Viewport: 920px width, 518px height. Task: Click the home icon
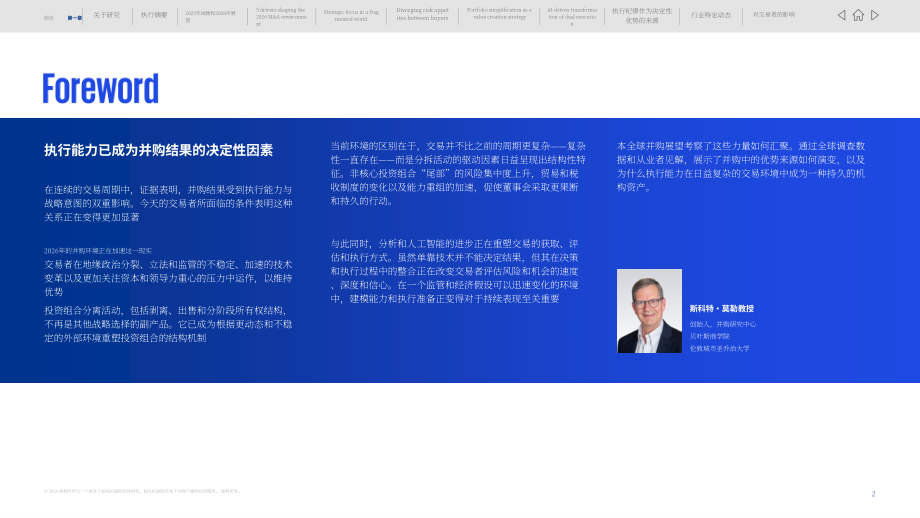click(x=858, y=15)
